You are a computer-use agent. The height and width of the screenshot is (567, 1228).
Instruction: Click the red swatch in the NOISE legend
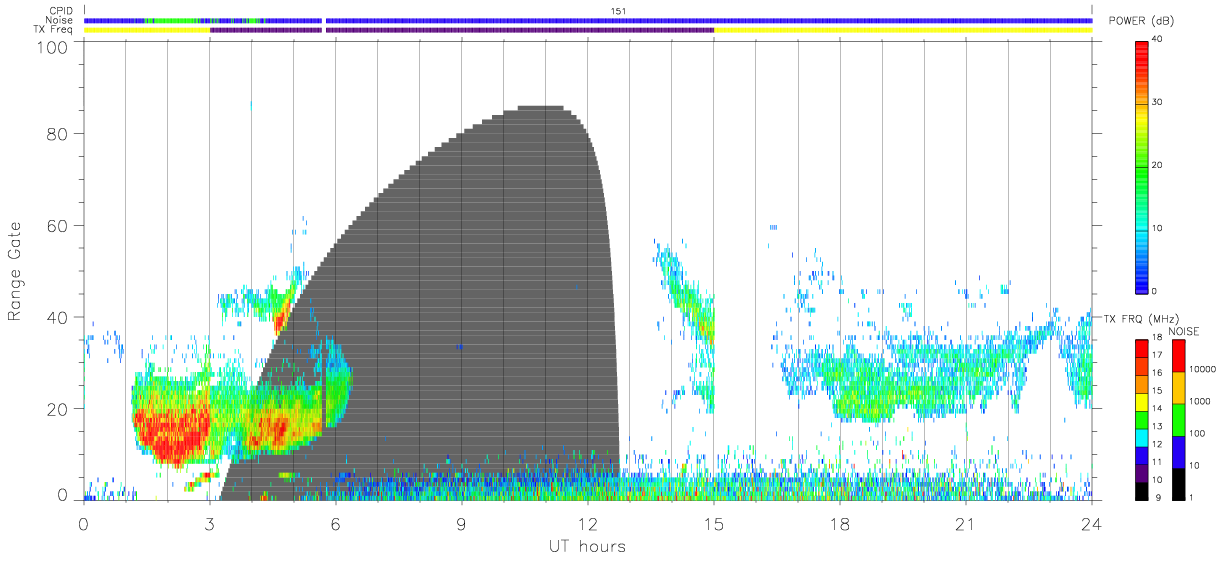(x=1177, y=356)
